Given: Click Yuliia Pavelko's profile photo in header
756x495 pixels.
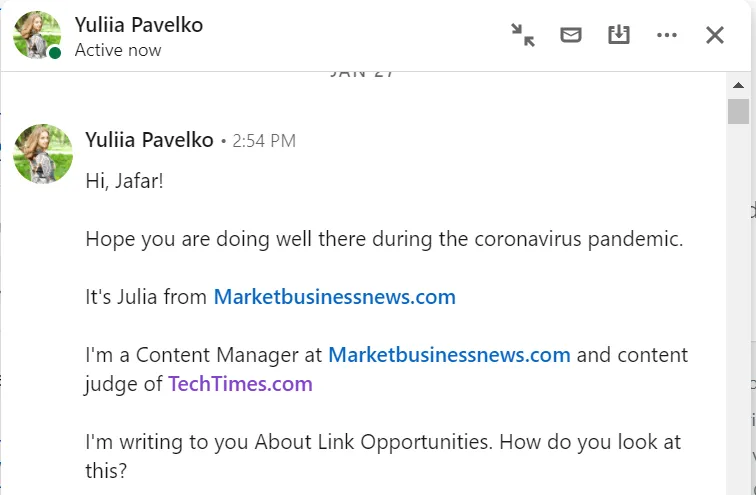Looking at the screenshot, I should click(x=37, y=35).
